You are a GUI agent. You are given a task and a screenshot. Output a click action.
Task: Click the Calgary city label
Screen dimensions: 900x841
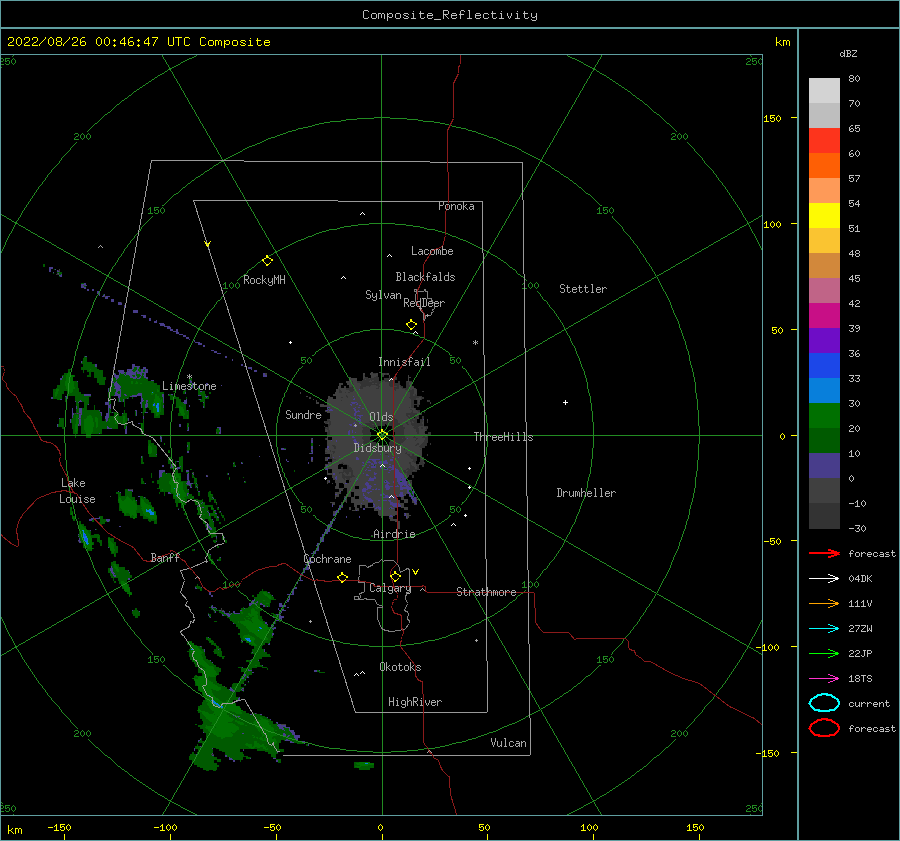(x=390, y=588)
